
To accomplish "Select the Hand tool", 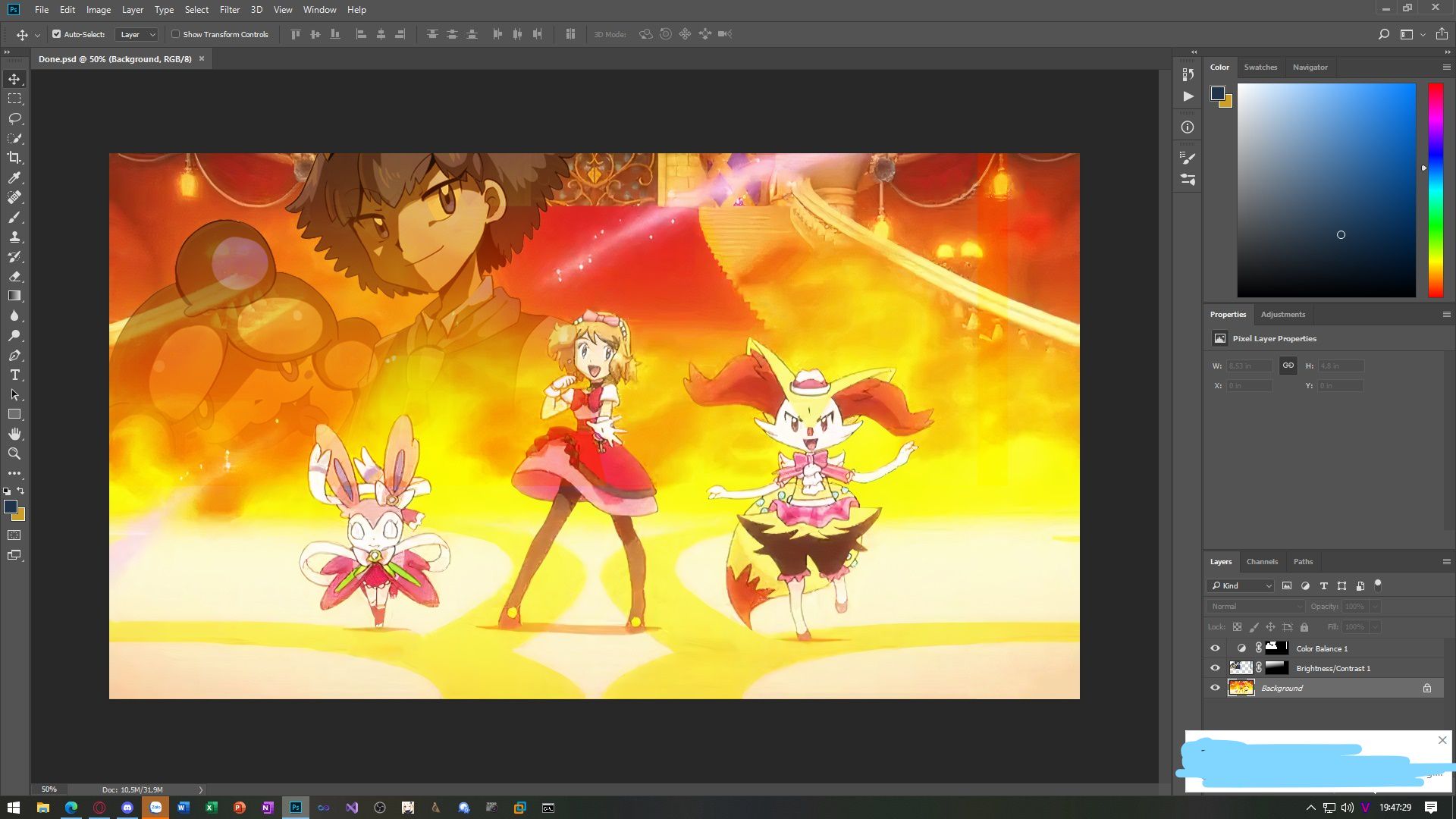I will pyautogui.click(x=14, y=435).
